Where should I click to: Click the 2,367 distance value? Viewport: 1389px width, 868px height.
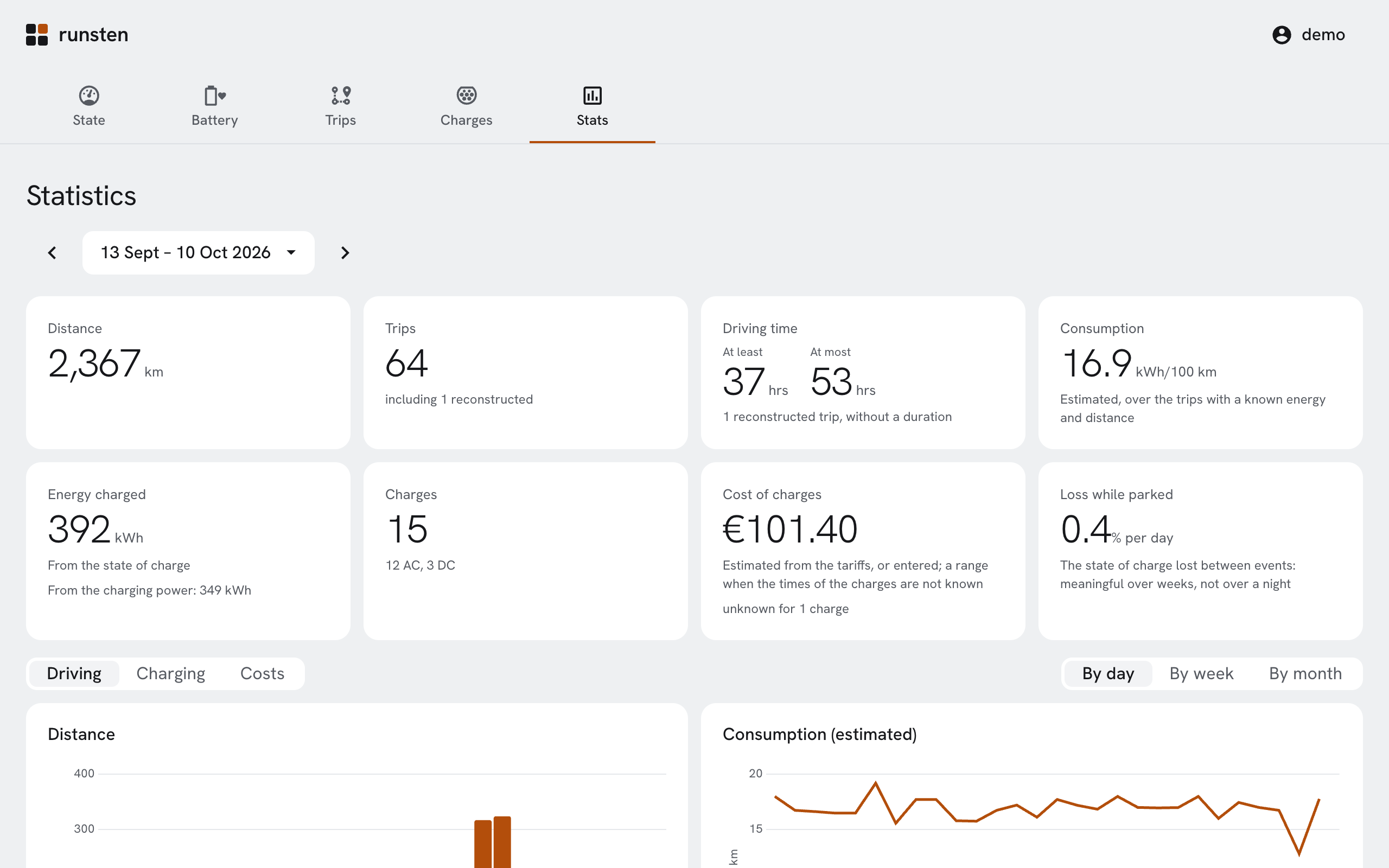tap(95, 363)
